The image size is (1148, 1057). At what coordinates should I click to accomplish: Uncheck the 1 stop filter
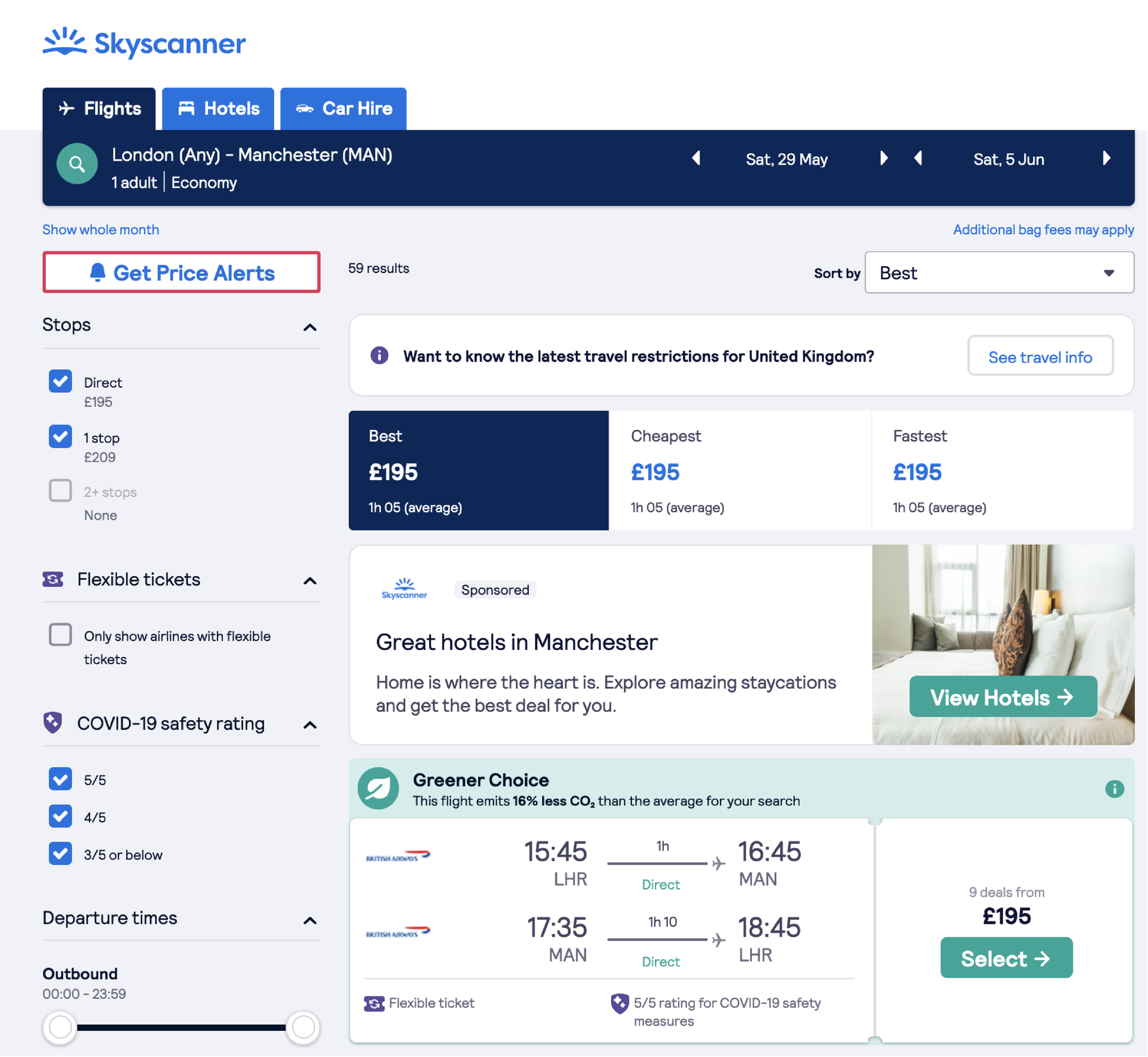click(x=61, y=437)
